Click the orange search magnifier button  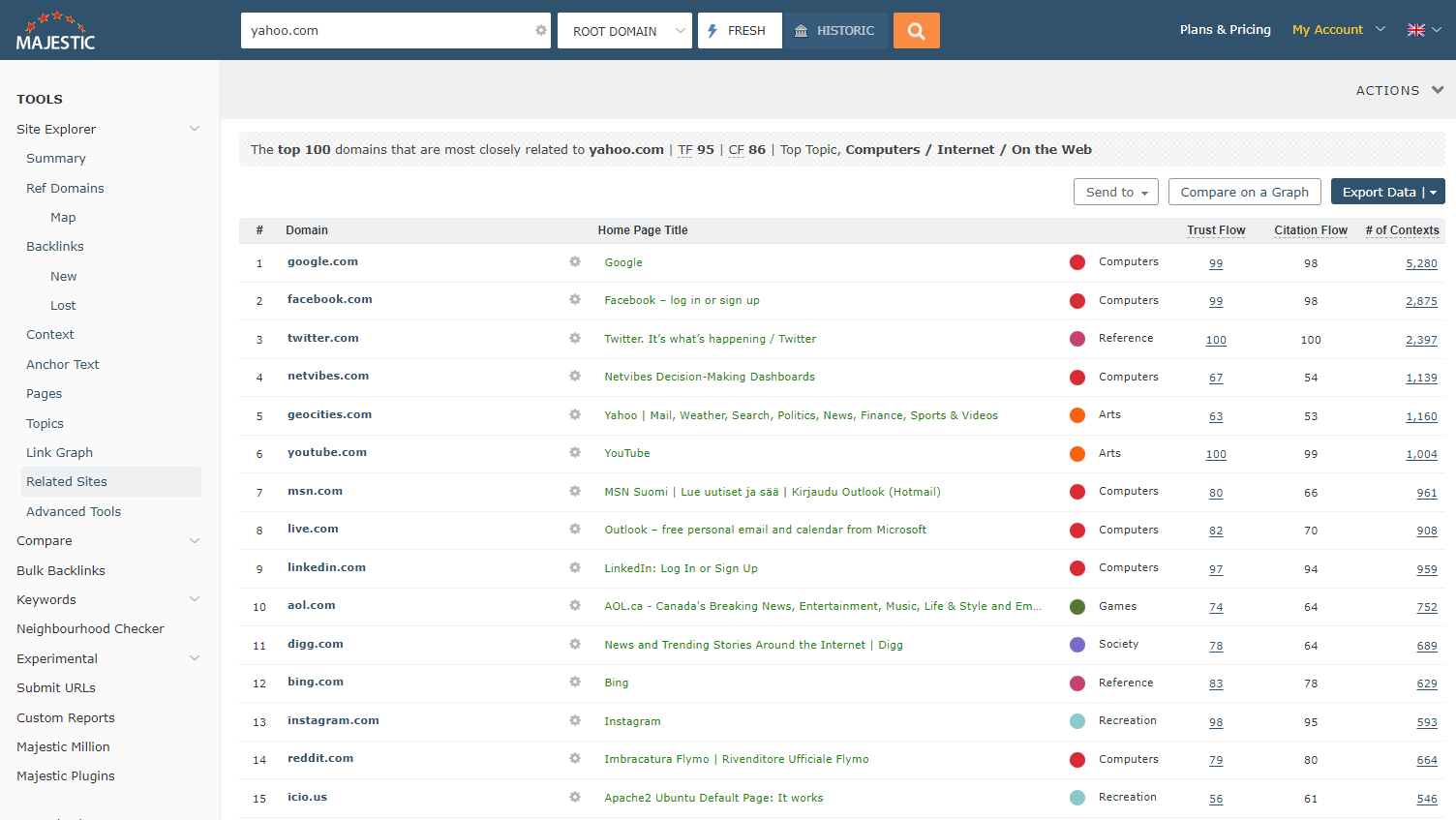tap(916, 31)
